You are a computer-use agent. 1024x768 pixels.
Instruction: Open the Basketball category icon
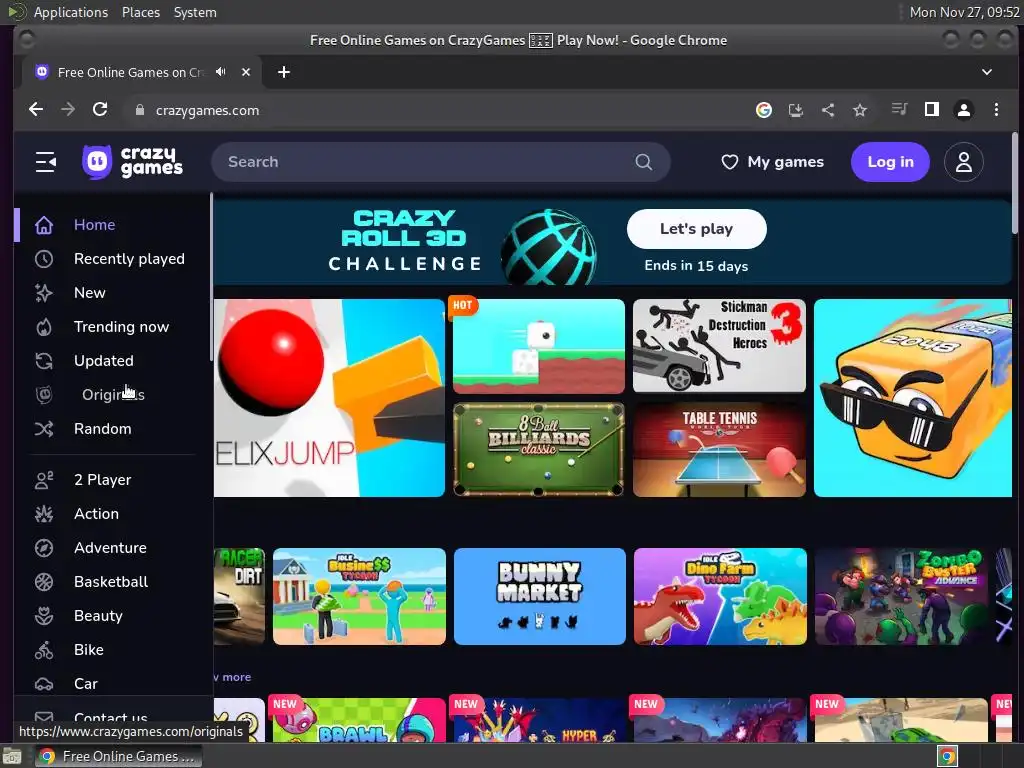pos(44,582)
